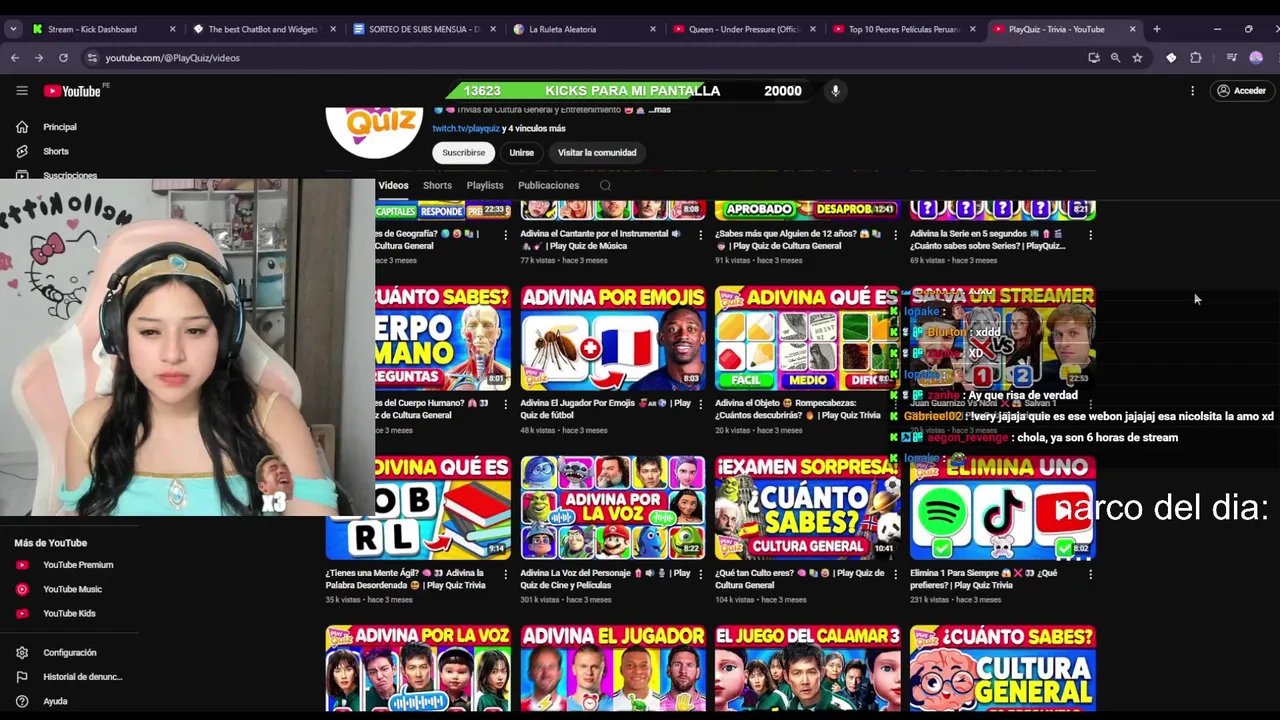Open the YouTube hamburger guide menu

22,91
